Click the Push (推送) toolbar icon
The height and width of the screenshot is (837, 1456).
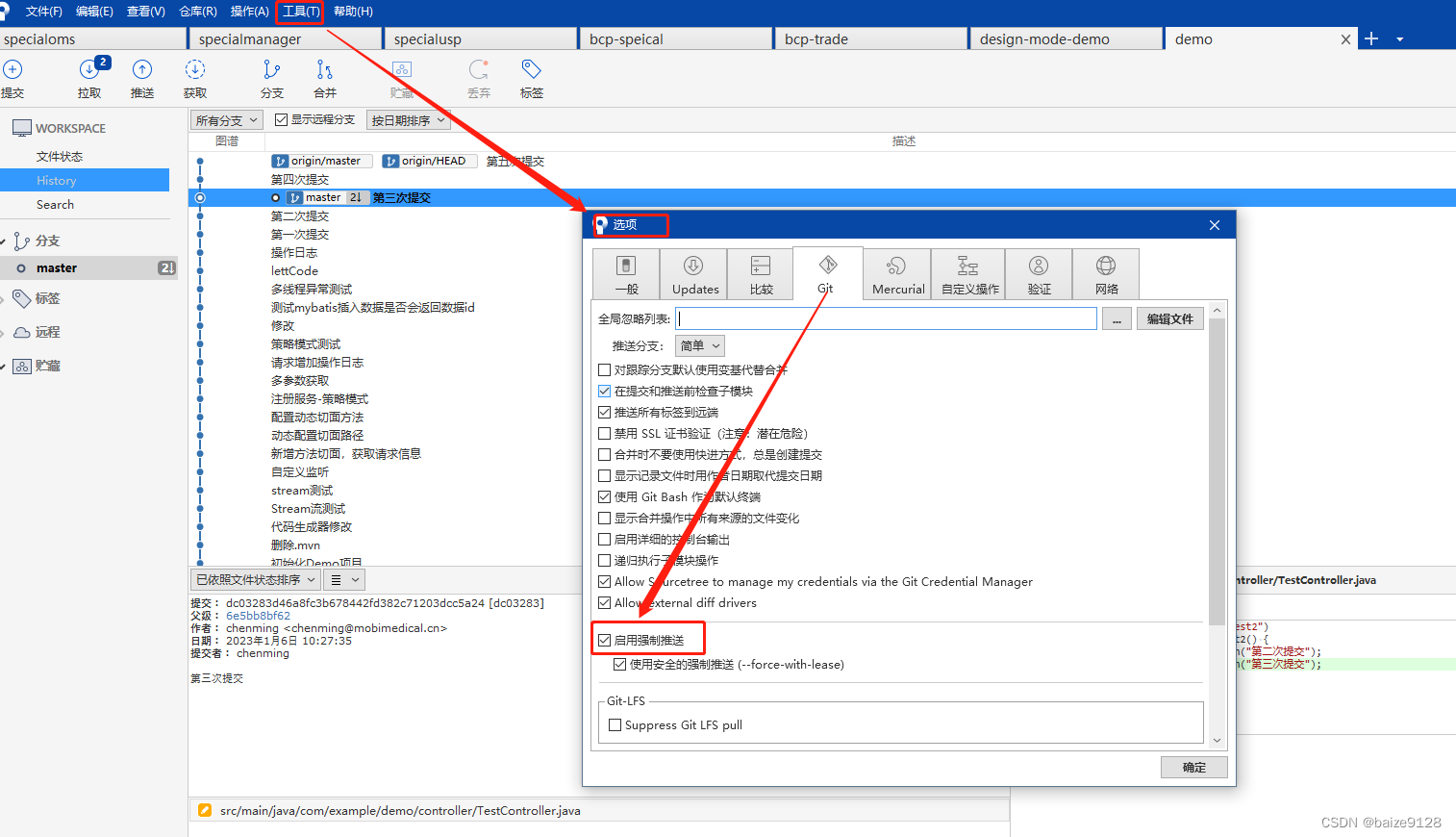tap(142, 69)
